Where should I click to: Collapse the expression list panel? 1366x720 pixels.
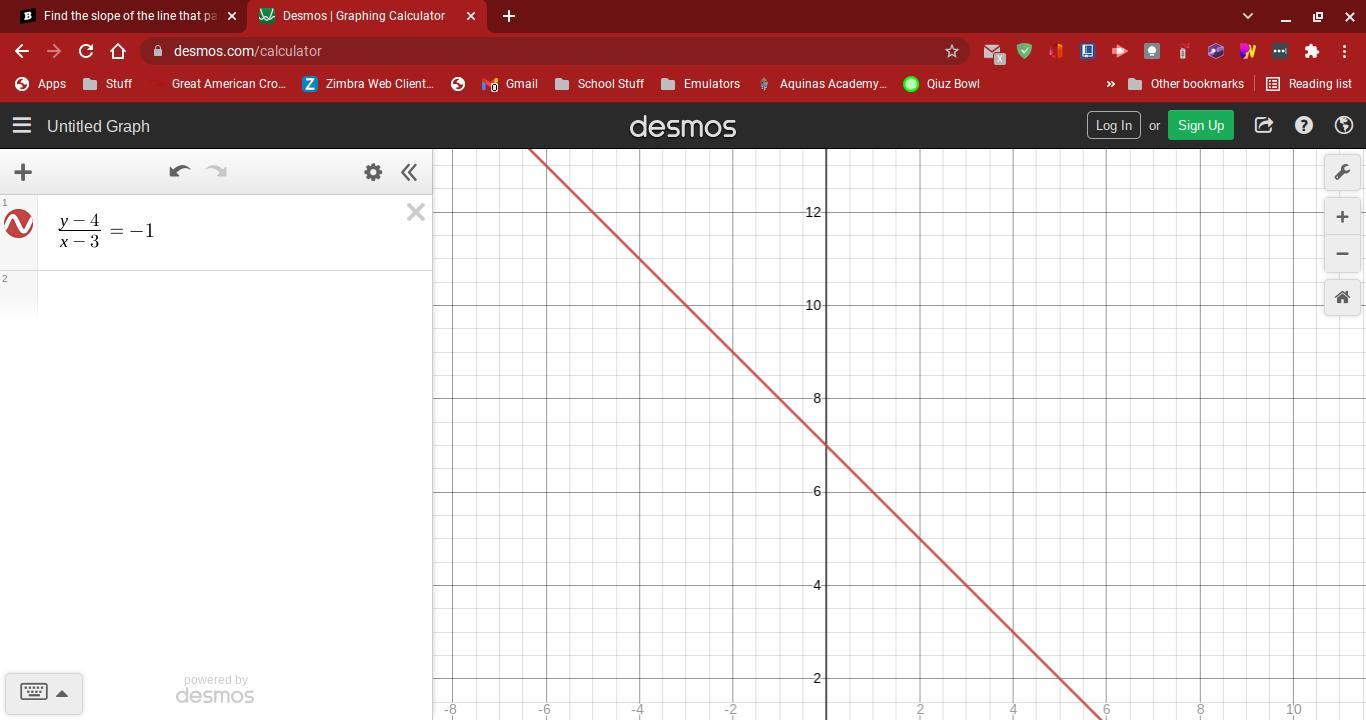pos(409,172)
